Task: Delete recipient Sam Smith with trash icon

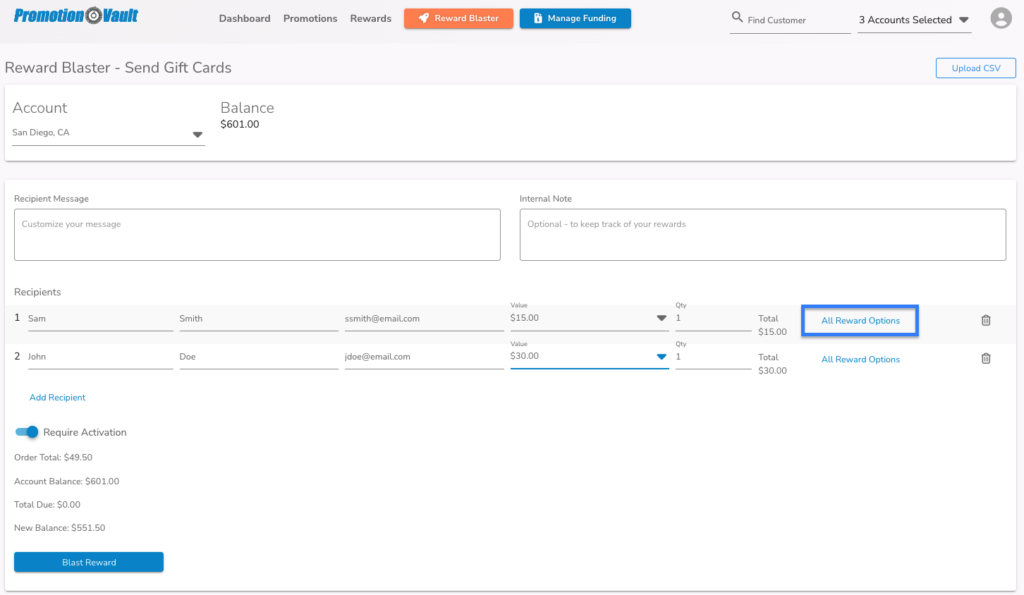Action: 985,320
